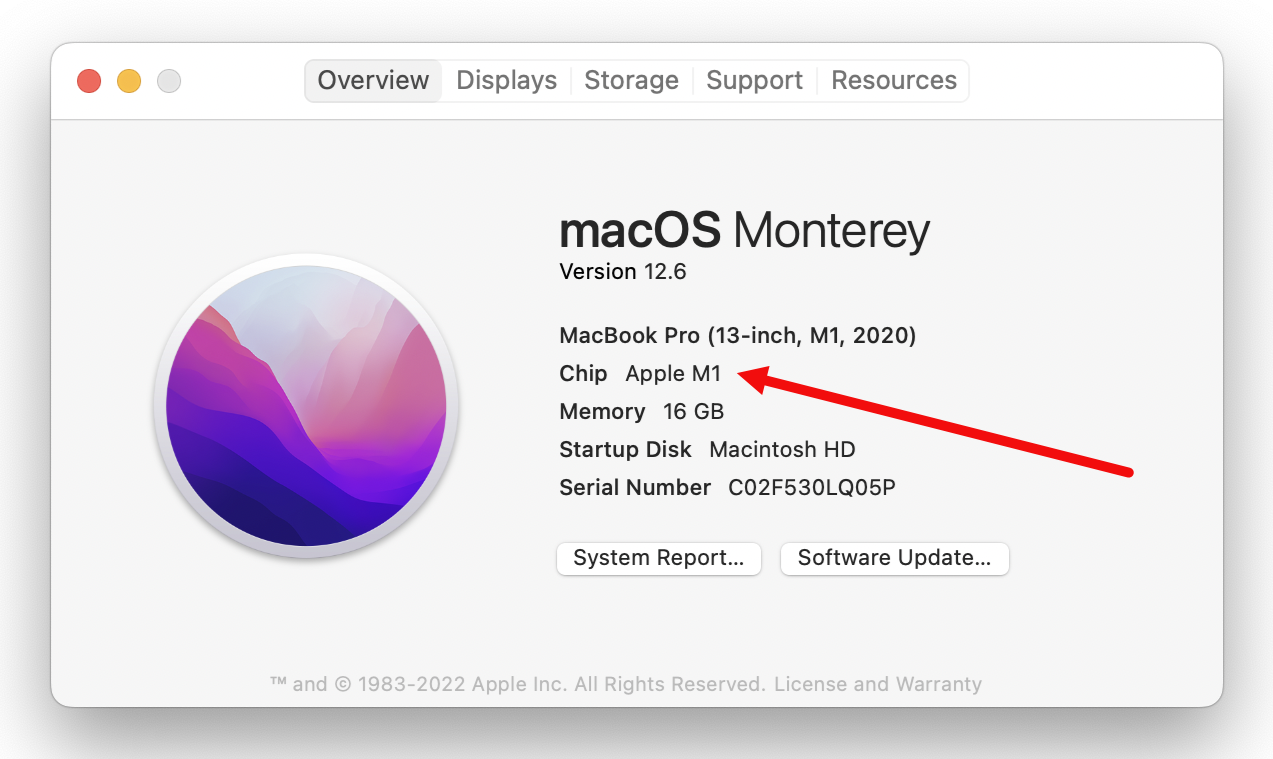Viewport: 1273px width, 759px height.
Task: Click the Version 12.6 text to reveal build number
Action: pyautogui.click(x=622, y=271)
